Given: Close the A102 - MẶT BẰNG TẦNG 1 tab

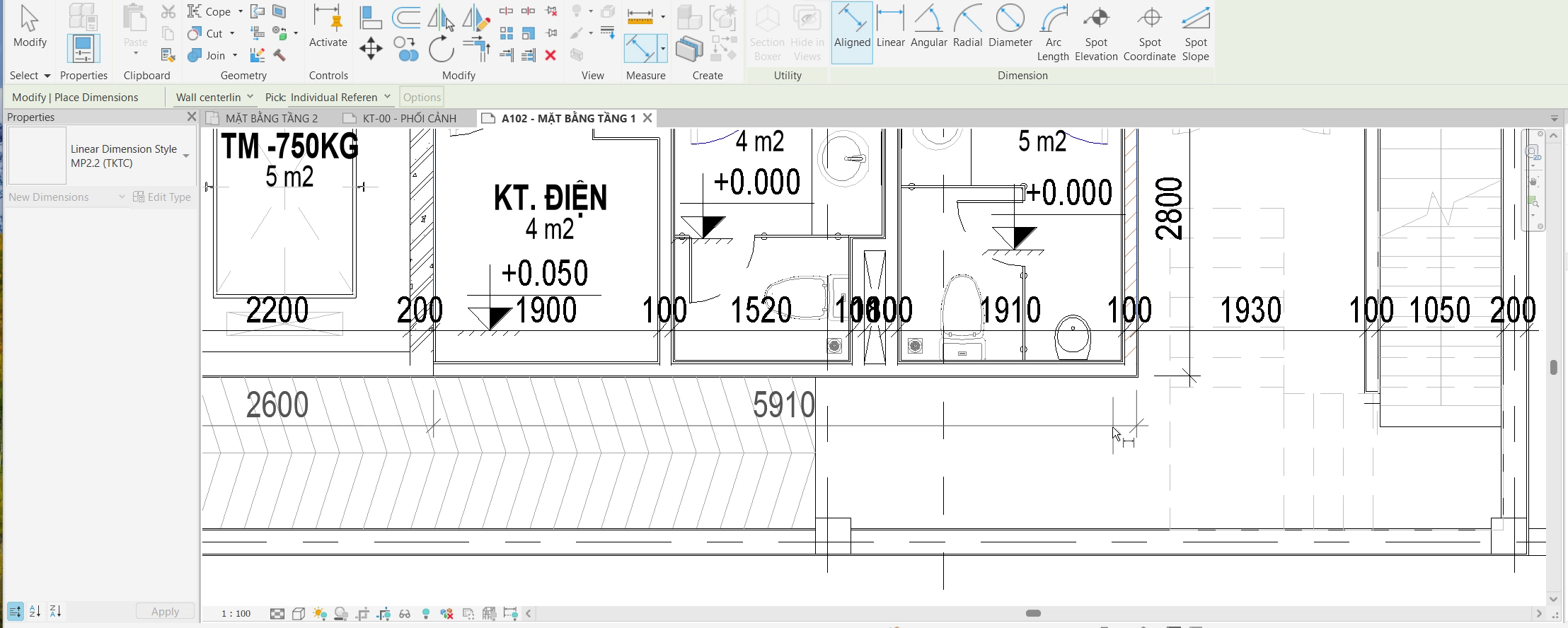Looking at the screenshot, I should point(647,118).
